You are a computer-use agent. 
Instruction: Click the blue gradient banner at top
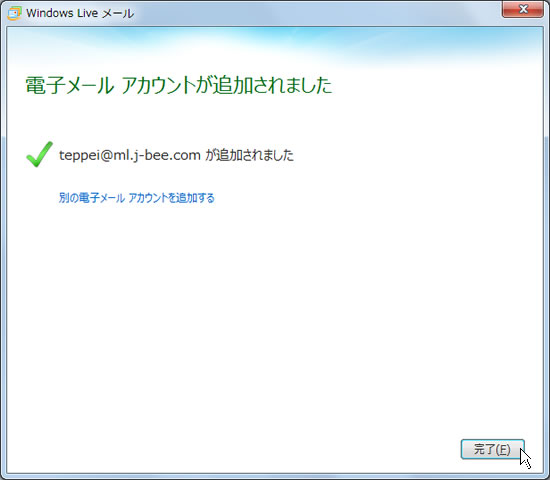click(275, 46)
